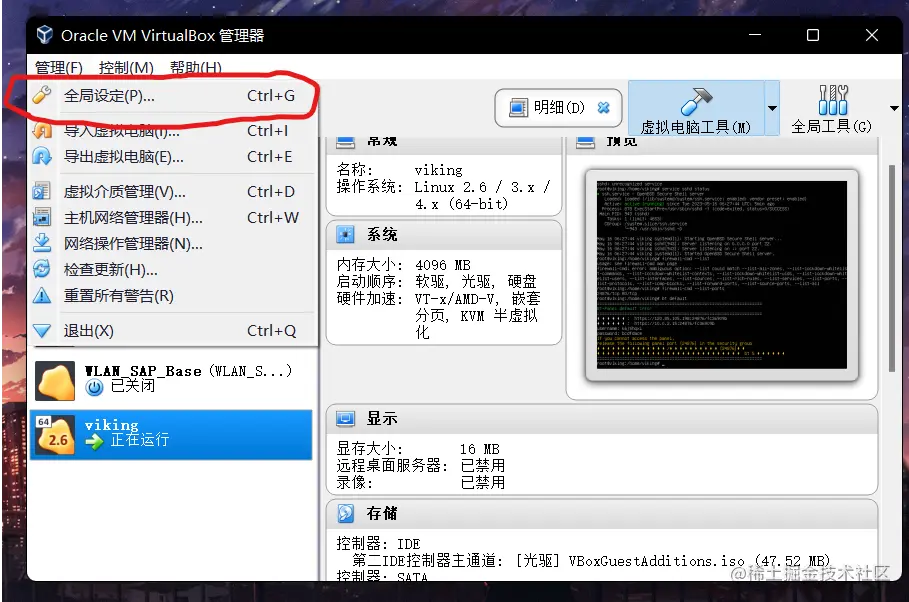Click the VirtualBox cube title icon
909x602 pixels.
tap(45, 35)
